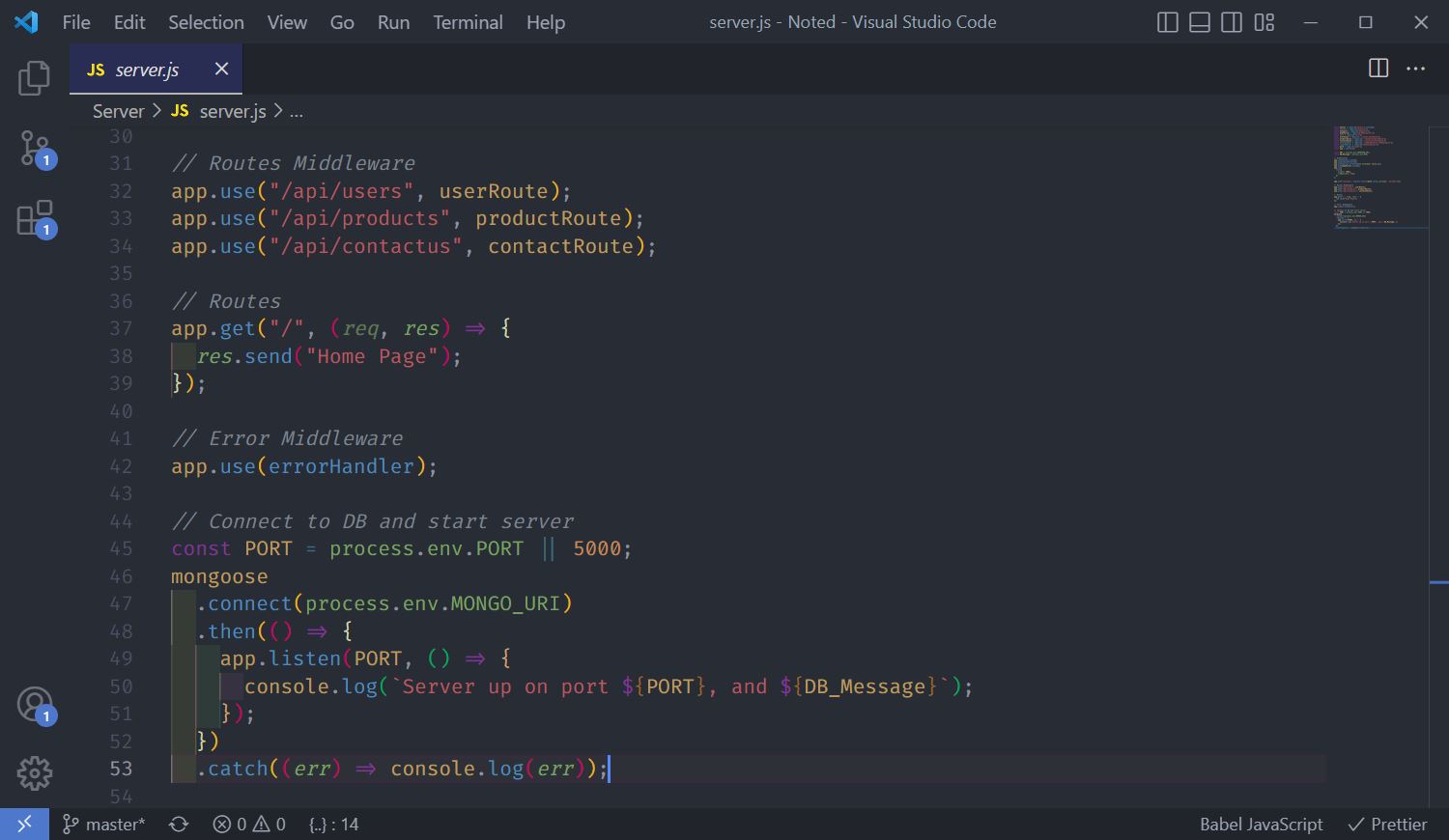Click line number 37 in gutter
The height and width of the screenshot is (840, 1449).
121,328
